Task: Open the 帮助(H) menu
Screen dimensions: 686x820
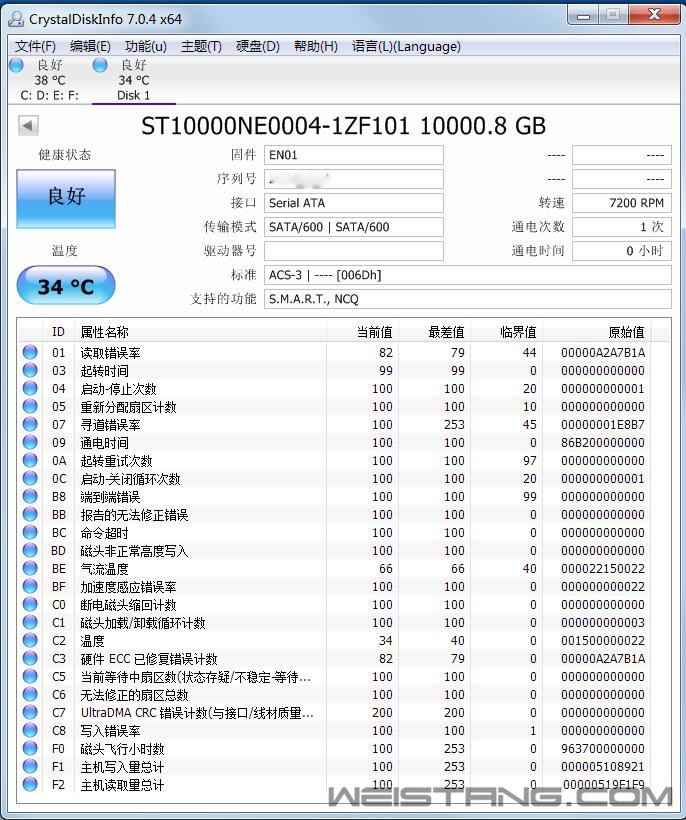Action: point(315,47)
